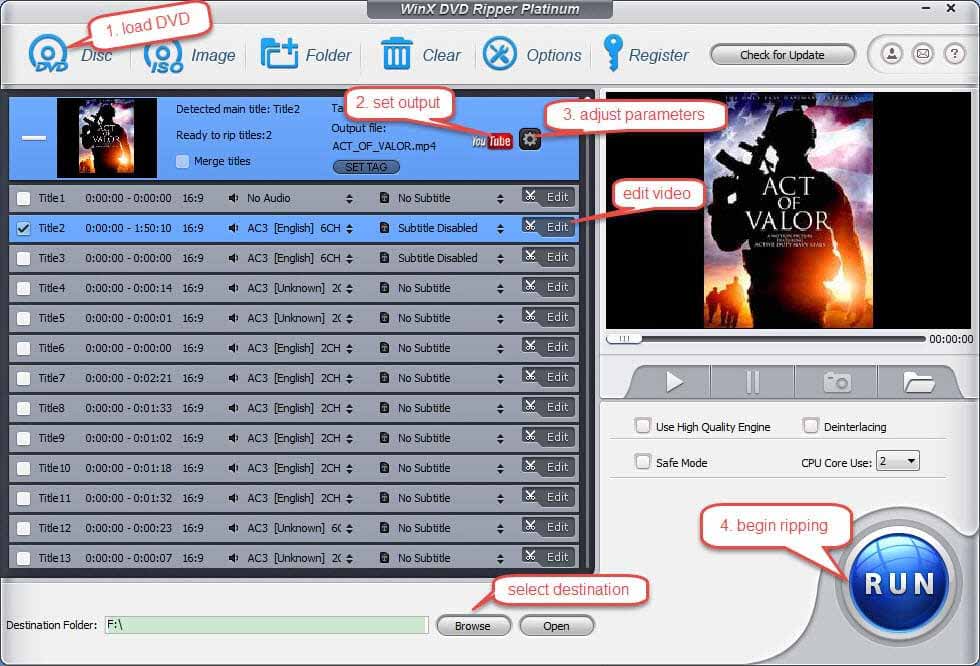Click Browse for destination folder

(473, 626)
